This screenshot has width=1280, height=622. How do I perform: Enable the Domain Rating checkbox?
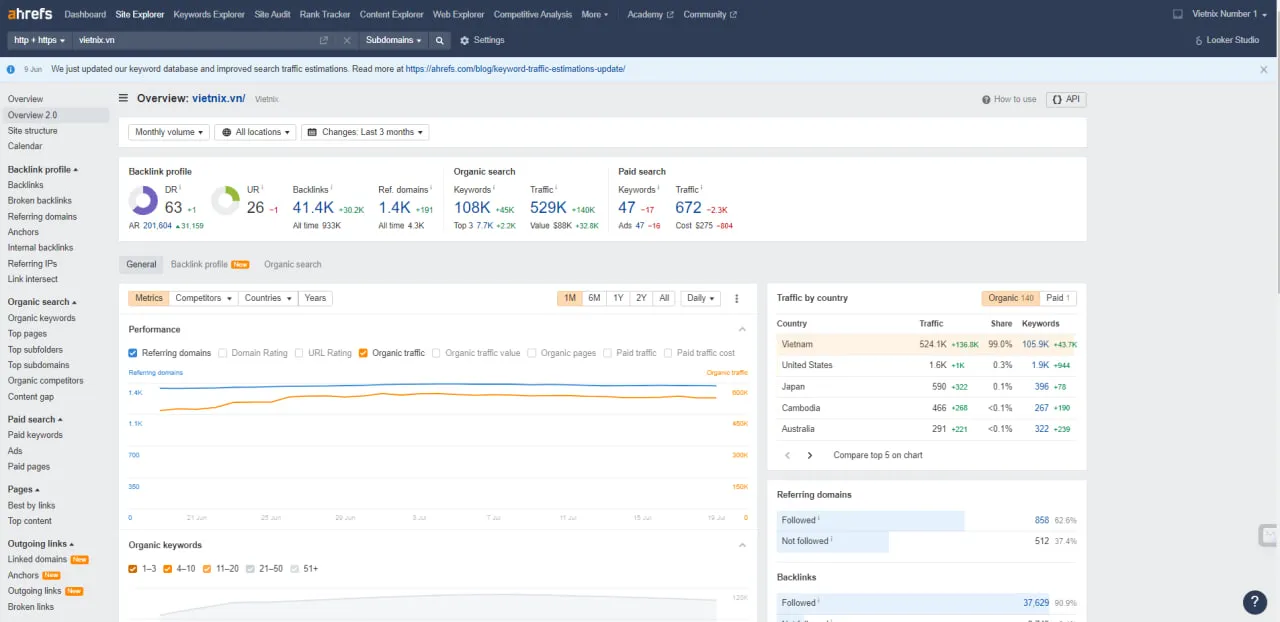point(223,353)
